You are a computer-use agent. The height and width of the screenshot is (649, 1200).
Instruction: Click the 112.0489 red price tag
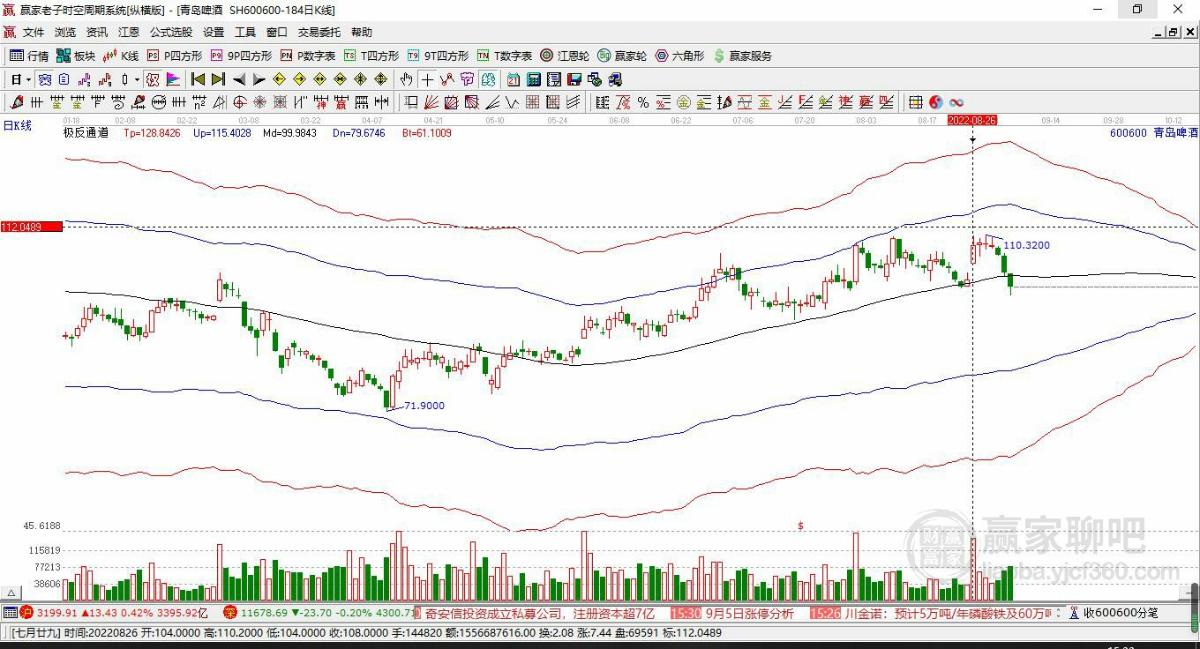click(32, 227)
